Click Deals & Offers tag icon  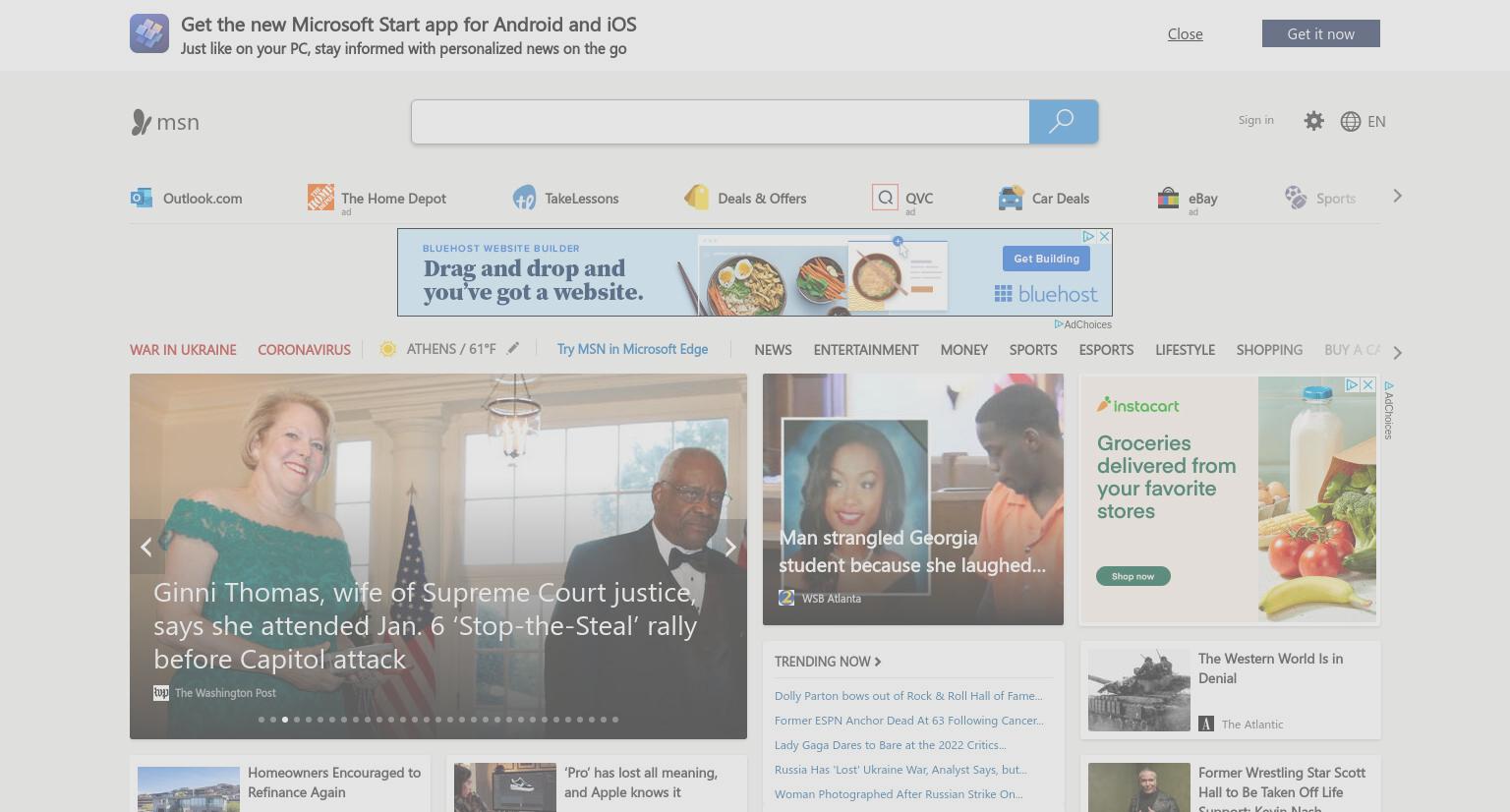point(697,197)
